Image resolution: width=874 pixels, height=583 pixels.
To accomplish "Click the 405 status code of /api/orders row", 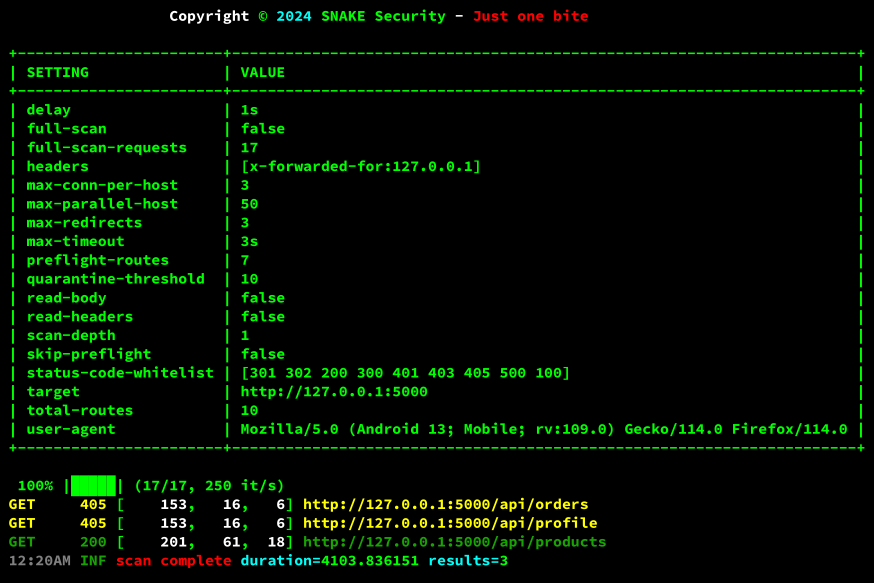I will point(93,504).
